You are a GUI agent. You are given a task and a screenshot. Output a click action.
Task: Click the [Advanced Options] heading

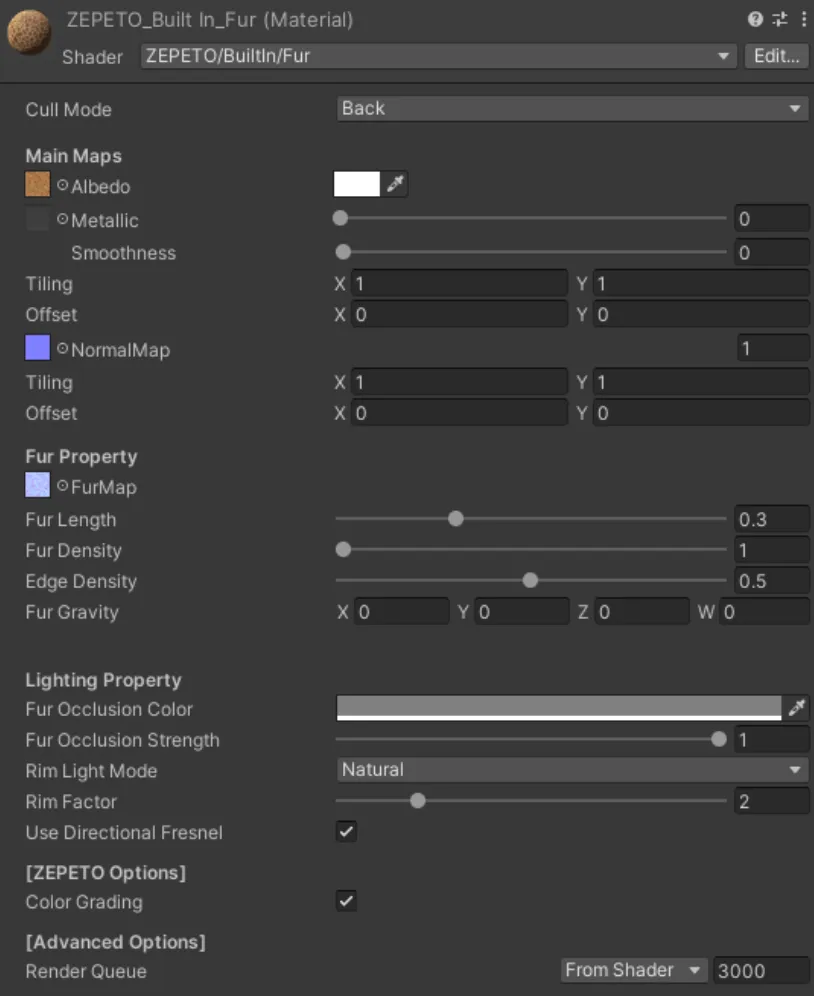click(x=116, y=942)
